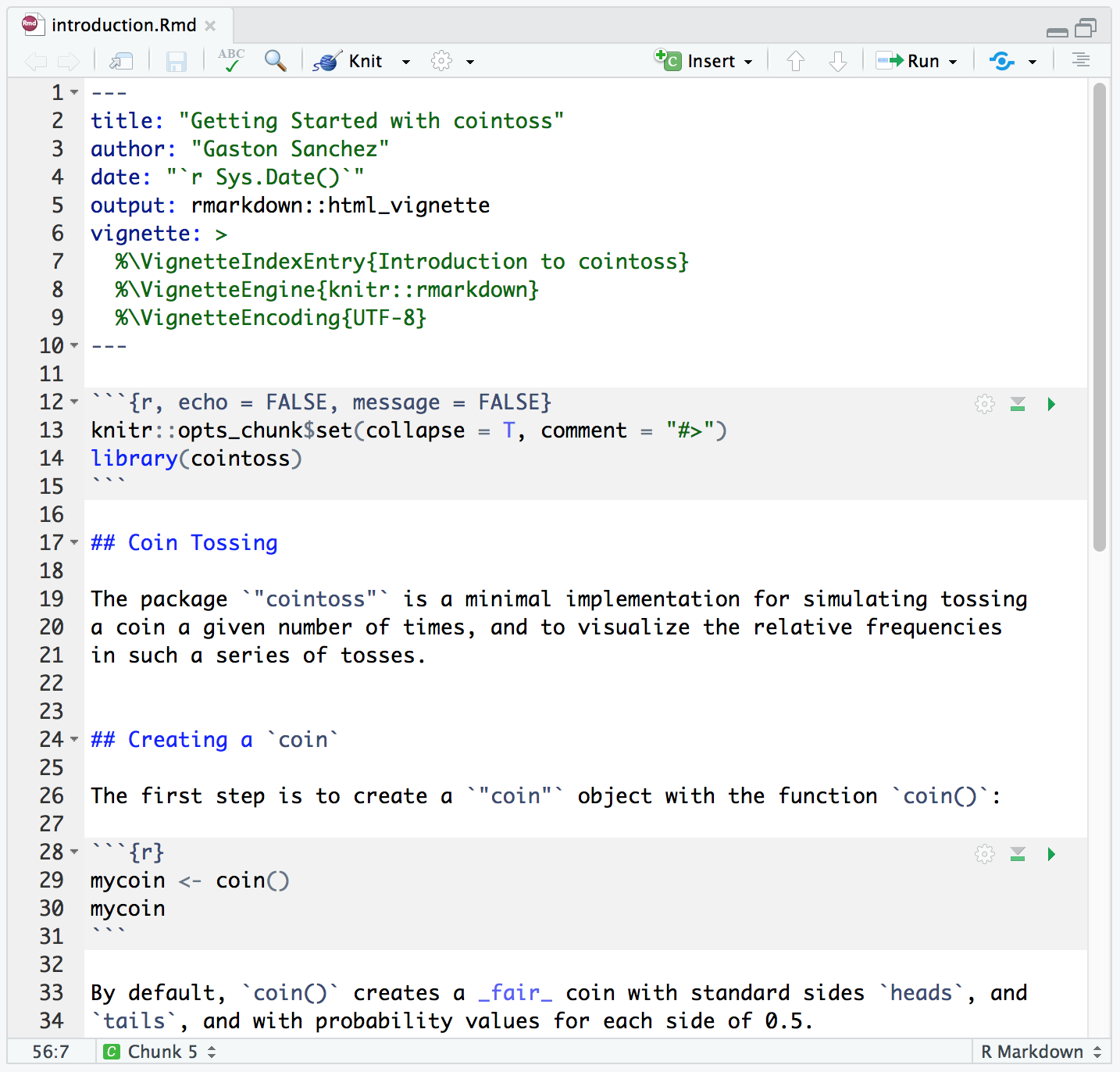Screen dimensions: 1120x1072
Task: Go to previous chunk arrow
Action: pos(796,61)
